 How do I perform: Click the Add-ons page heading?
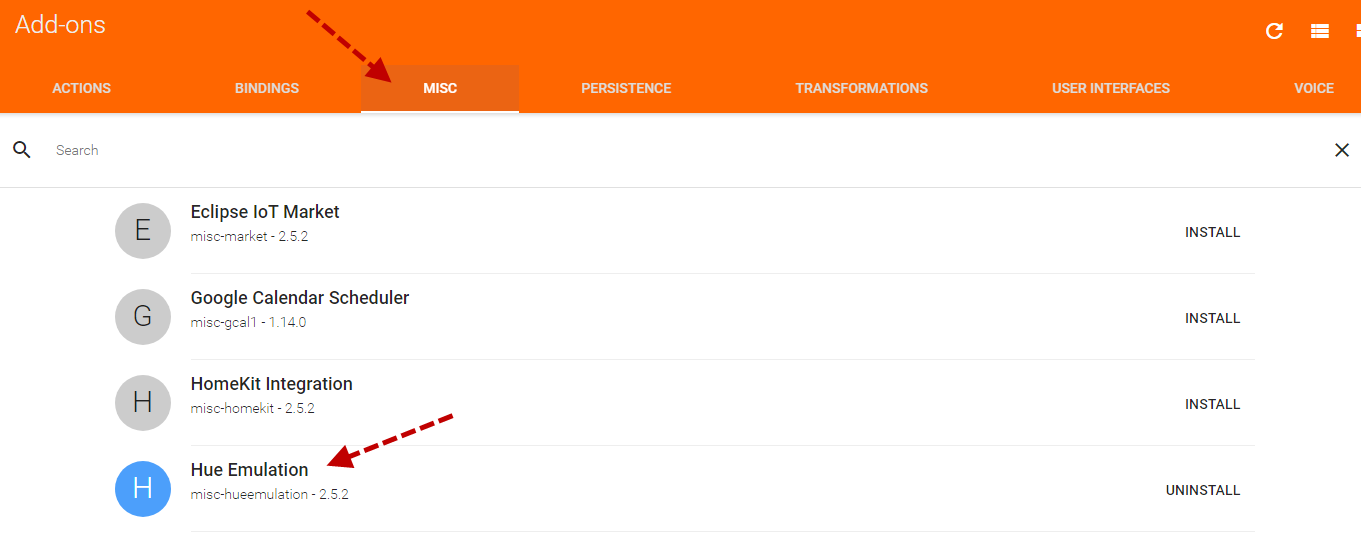[x=60, y=25]
